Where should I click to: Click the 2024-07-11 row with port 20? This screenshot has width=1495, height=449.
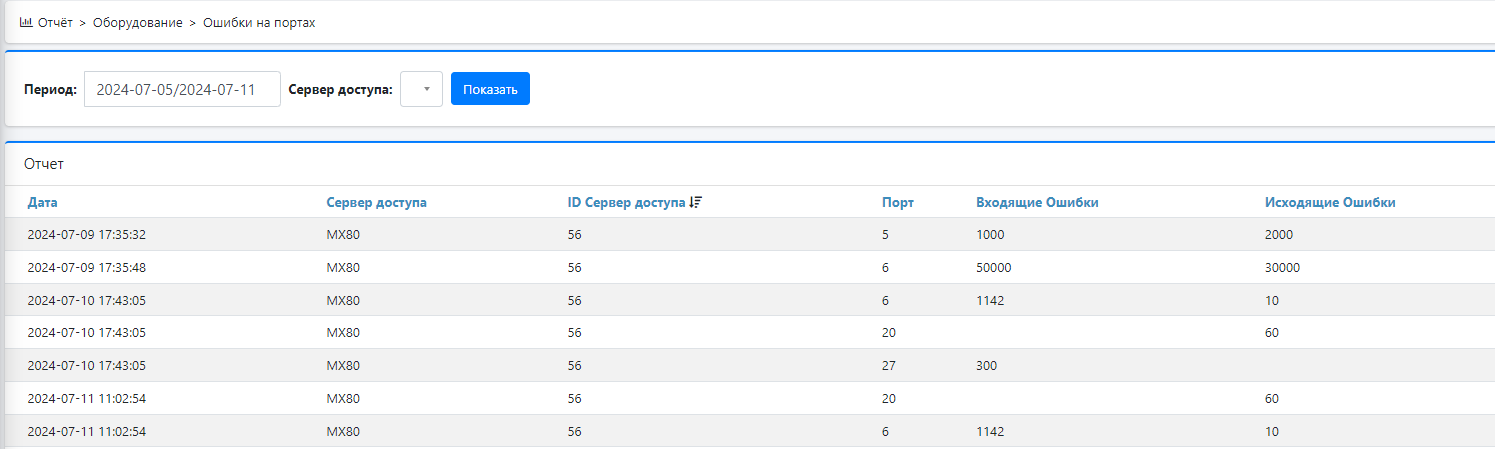tap(750, 398)
